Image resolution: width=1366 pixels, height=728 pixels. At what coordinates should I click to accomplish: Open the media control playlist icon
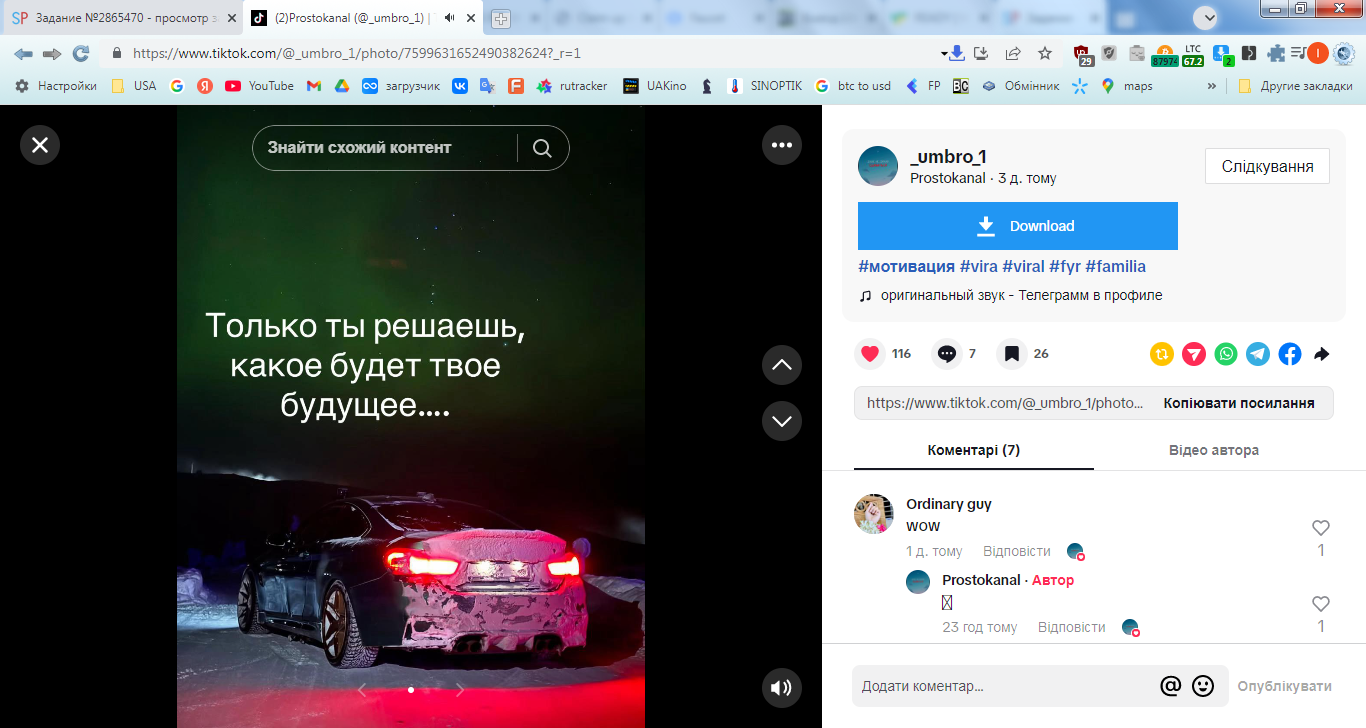click(1298, 53)
